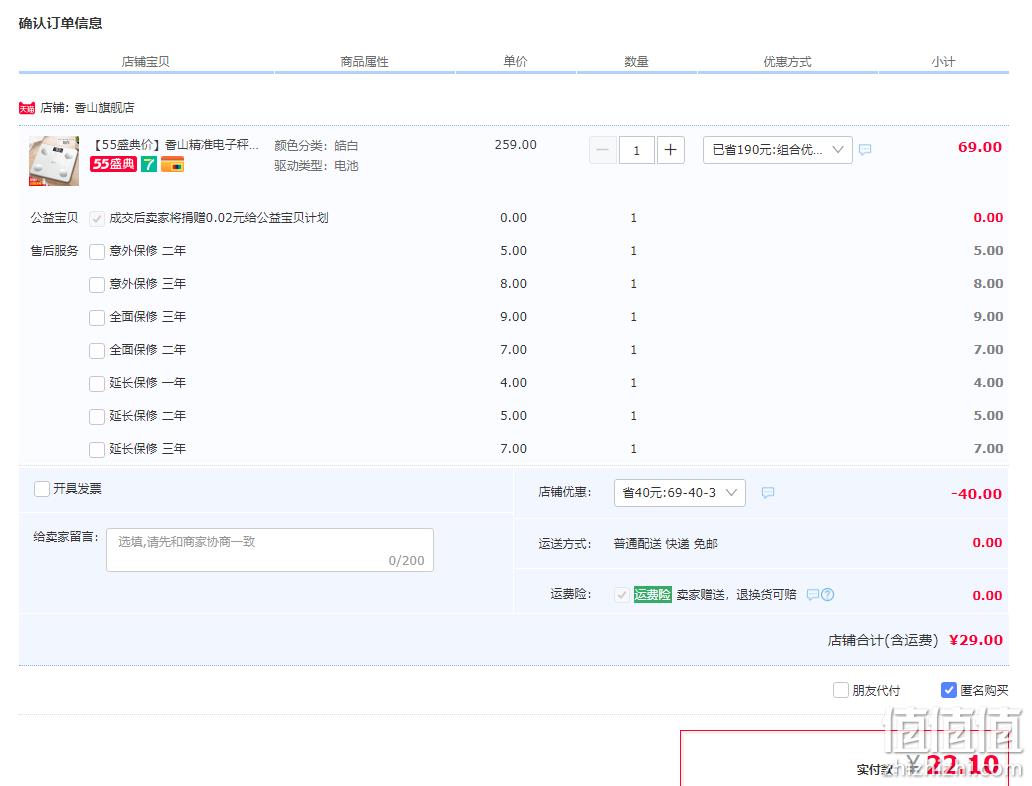Click the 数量 column header
This screenshot has height=786, width=1032.
(x=636, y=62)
